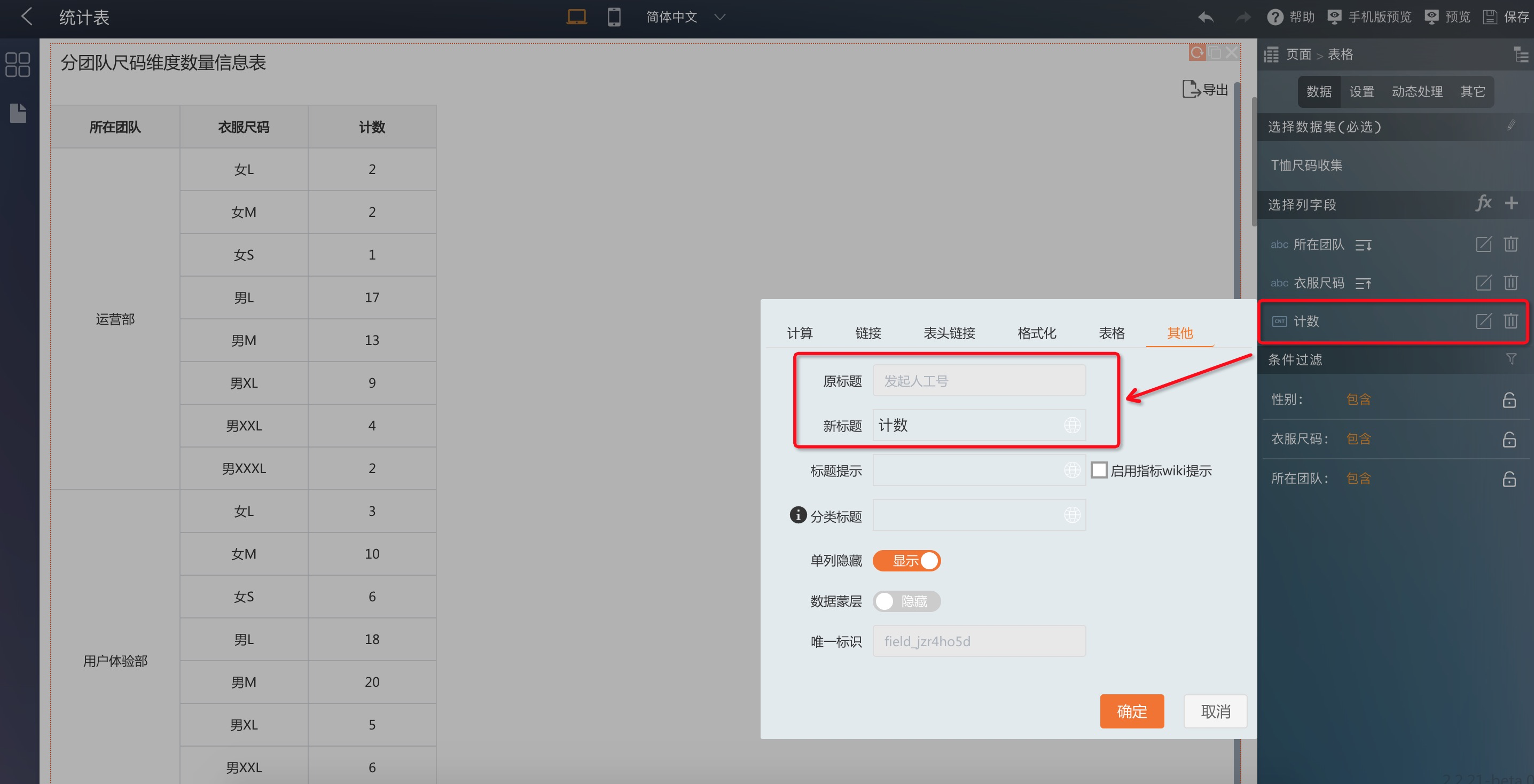Enable the 启用指标wiki提示 checkbox
The image size is (1534, 784).
point(1099,469)
